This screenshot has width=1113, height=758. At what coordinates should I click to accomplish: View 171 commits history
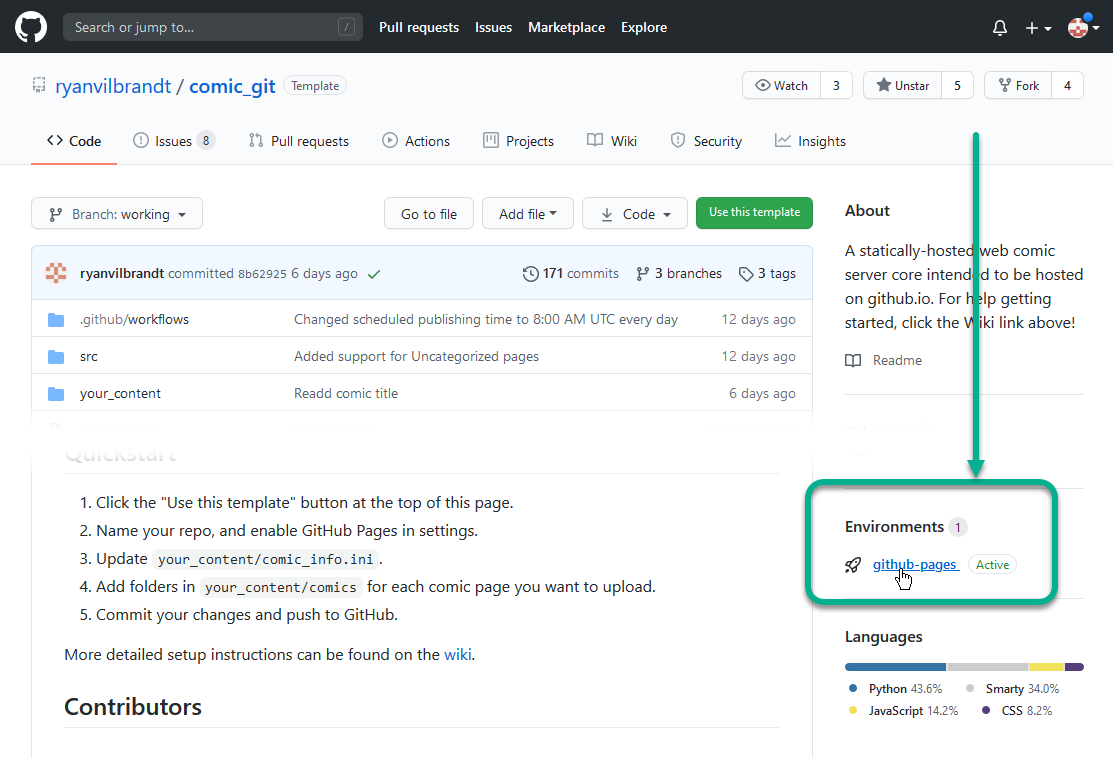tap(571, 273)
